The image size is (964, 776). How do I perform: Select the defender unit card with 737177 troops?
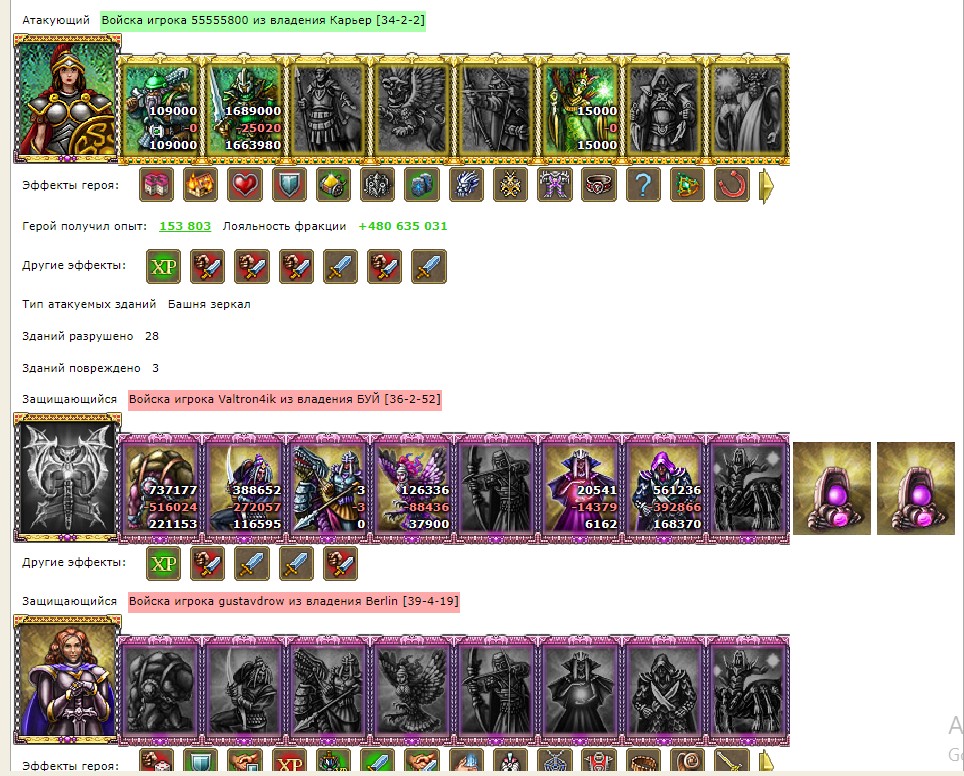point(160,489)
